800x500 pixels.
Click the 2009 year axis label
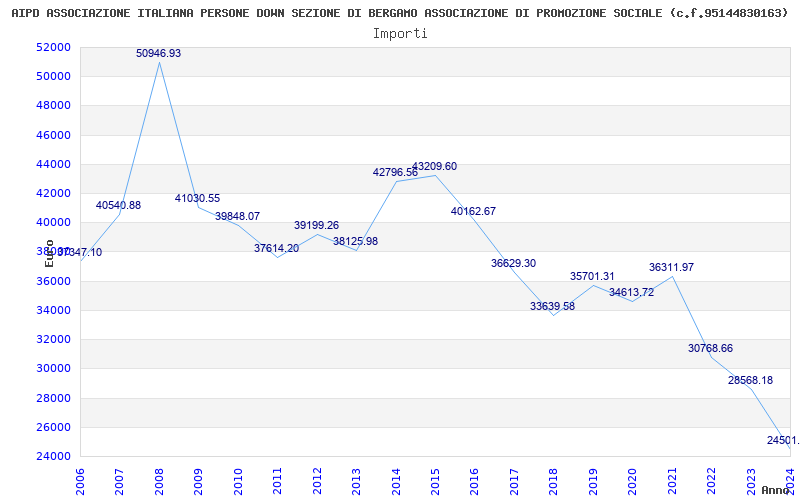pyautogui.click(x=198, y=480)
